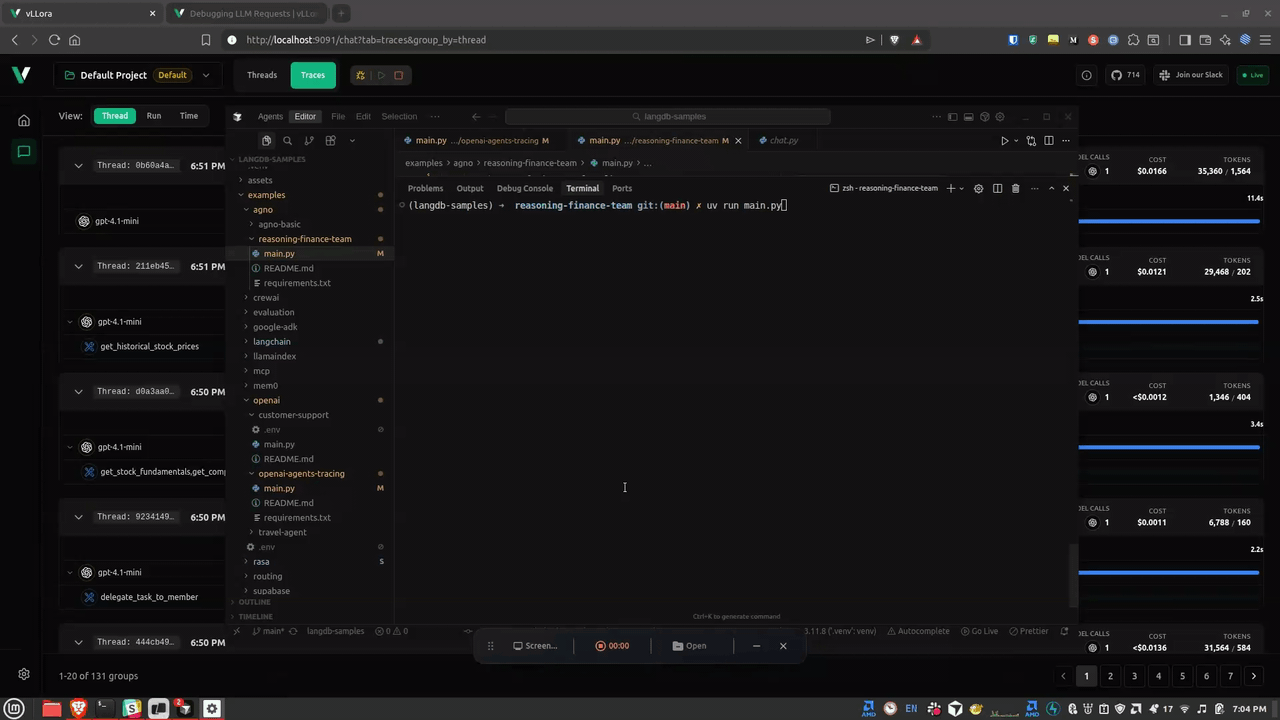The image size is (1280, 720).
Task: Open terminal launch settings via gear icon
Action: tap(978, 188)
